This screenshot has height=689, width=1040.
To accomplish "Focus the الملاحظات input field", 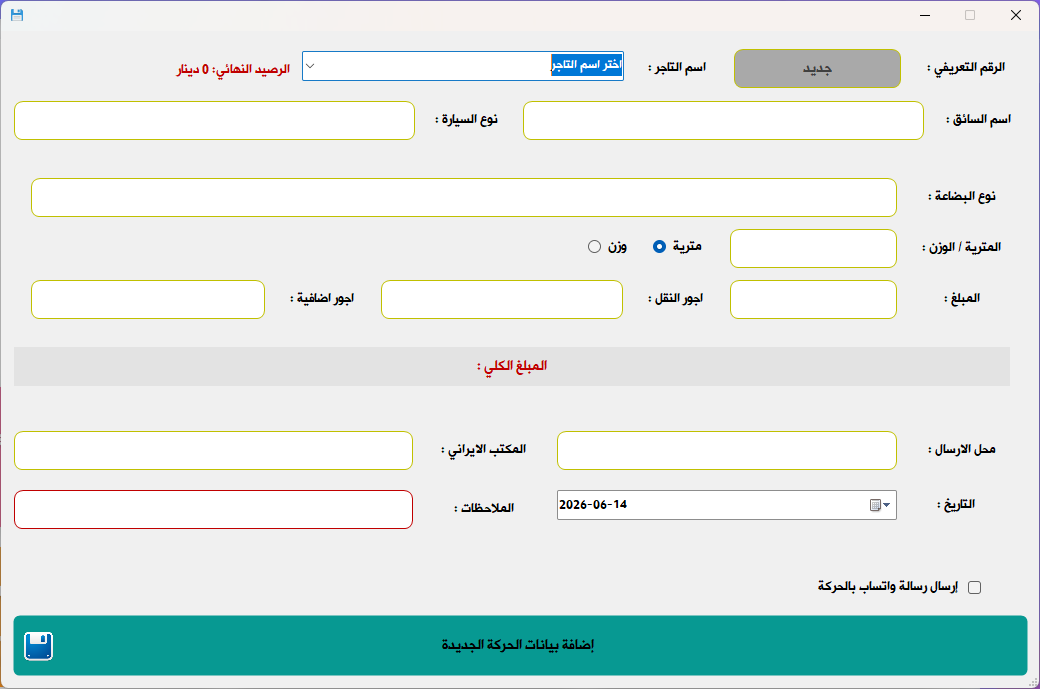I will (x=214, y=510).
